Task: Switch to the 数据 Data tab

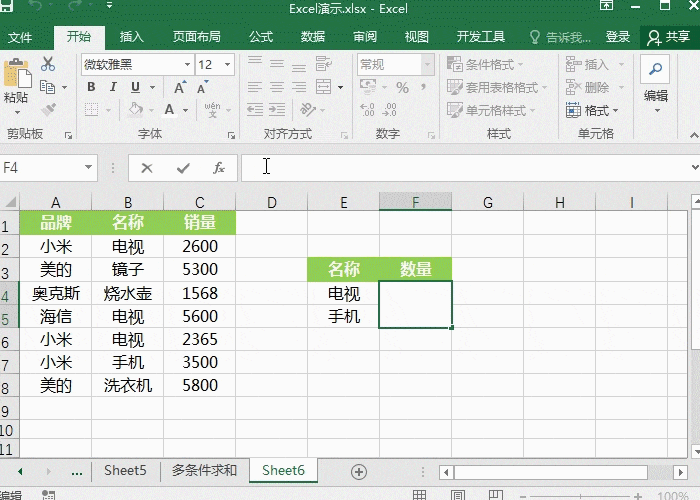Action: pyautogui.click(x=312, y=37)
